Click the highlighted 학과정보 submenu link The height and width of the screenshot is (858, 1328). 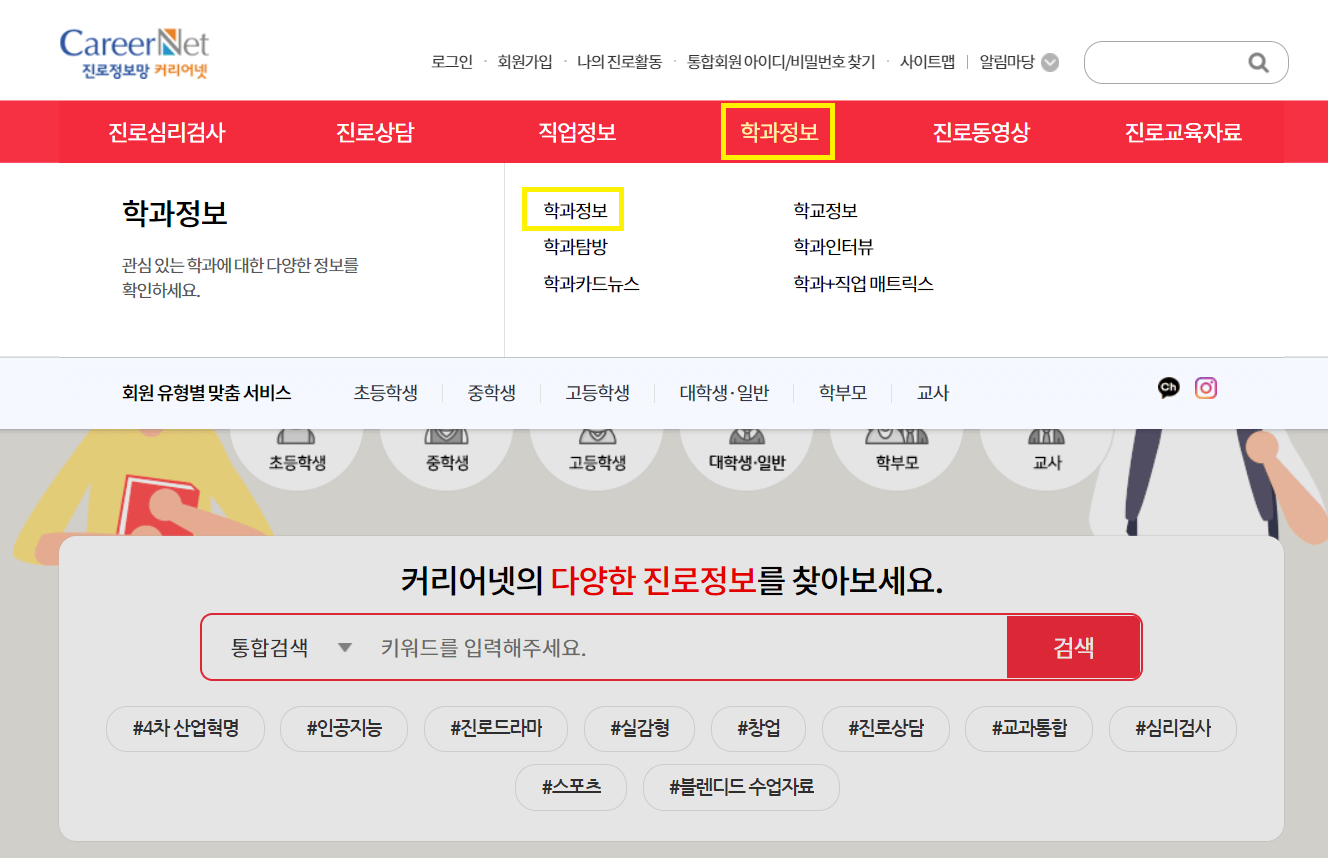tap(572, 210)
